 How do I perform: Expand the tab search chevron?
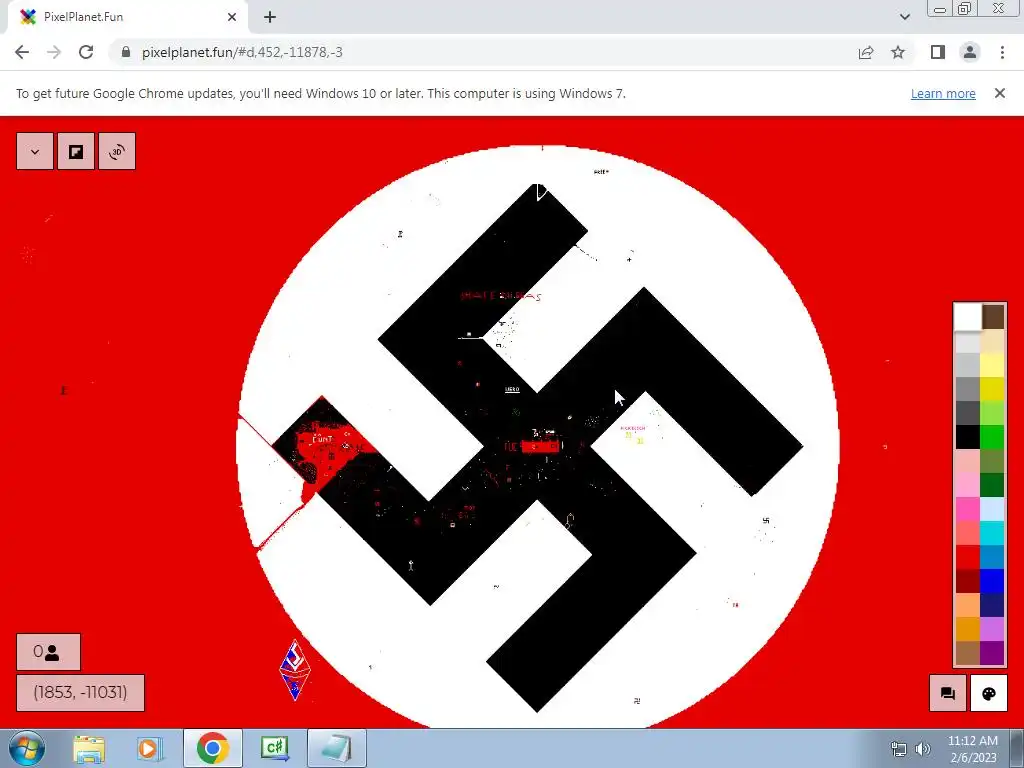904,17
